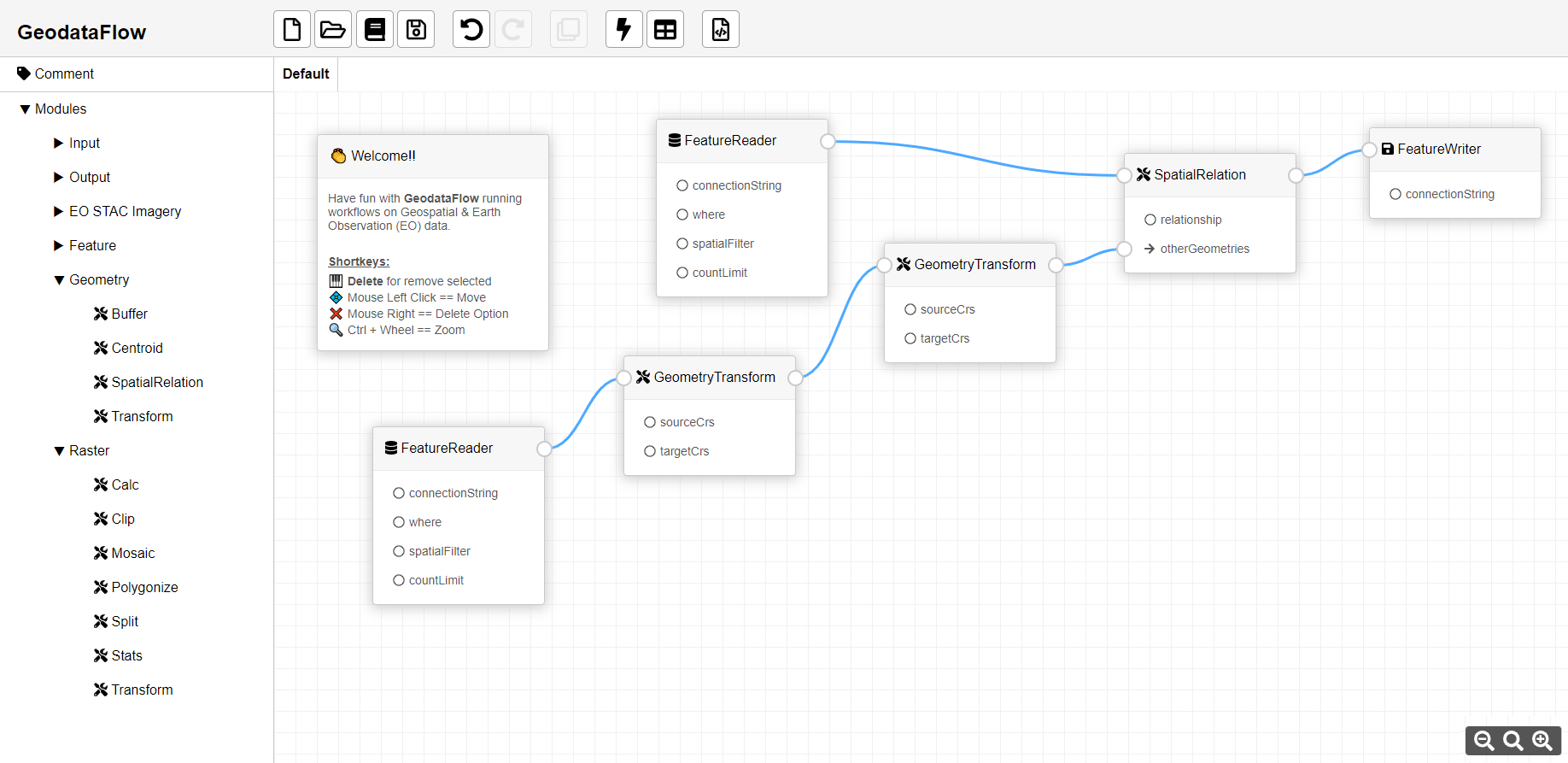1568x763 pixels.
Task: Select the Polygonize raster module
Action: (136, 587)
